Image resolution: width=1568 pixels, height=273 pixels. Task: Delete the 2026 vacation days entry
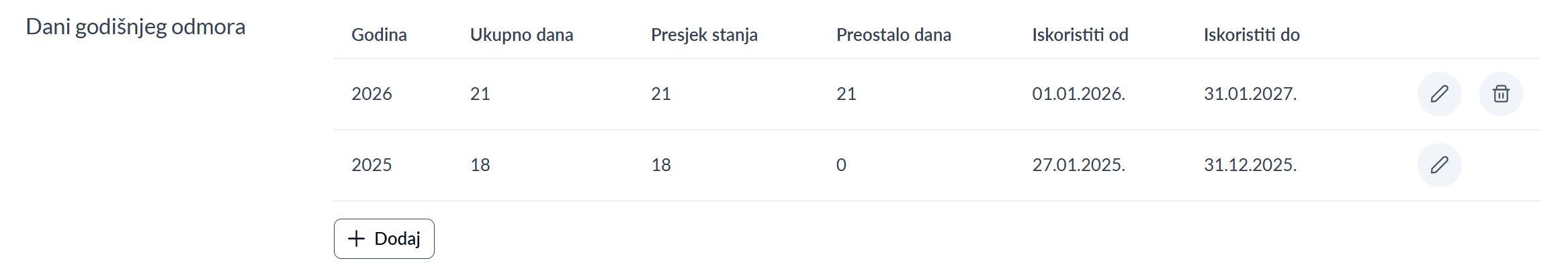pos(1501,94)
